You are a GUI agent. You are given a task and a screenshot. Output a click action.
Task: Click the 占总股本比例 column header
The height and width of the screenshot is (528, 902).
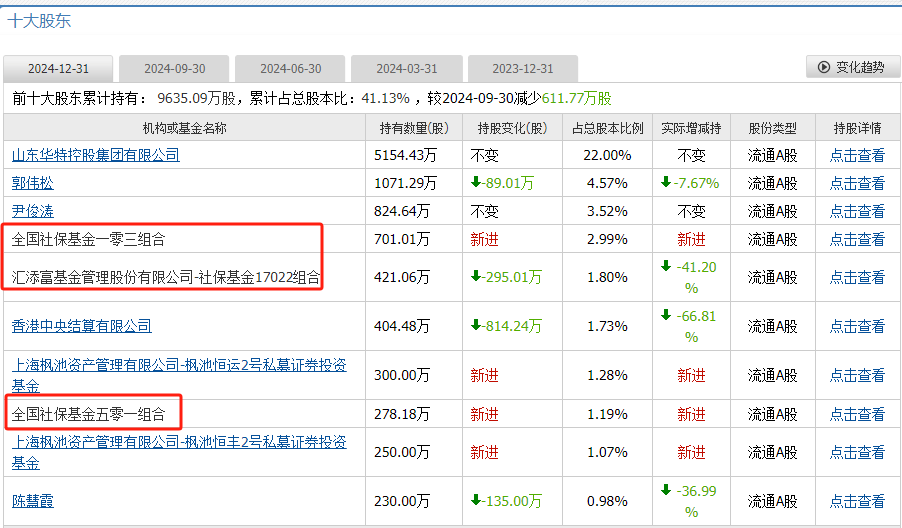click(x=607, y=128)
